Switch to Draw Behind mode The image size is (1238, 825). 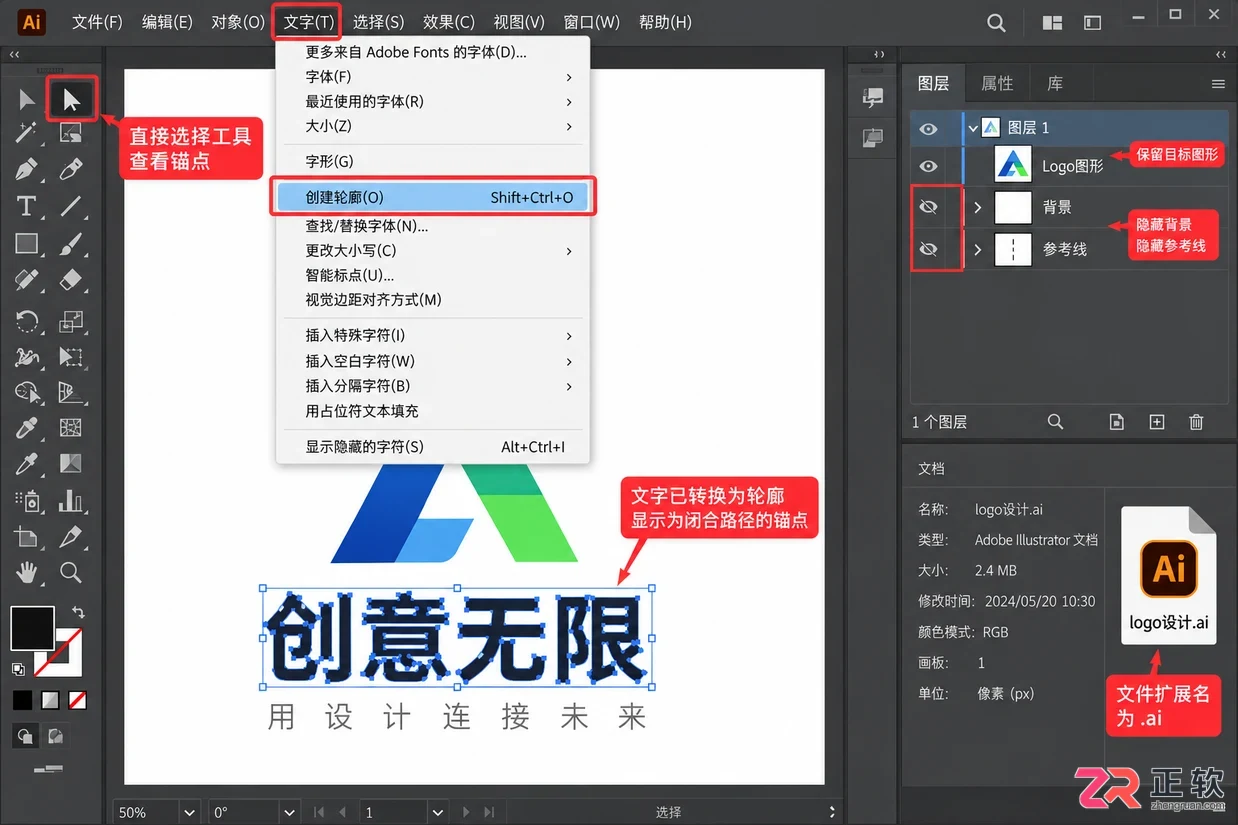click(x=56, y=737)
